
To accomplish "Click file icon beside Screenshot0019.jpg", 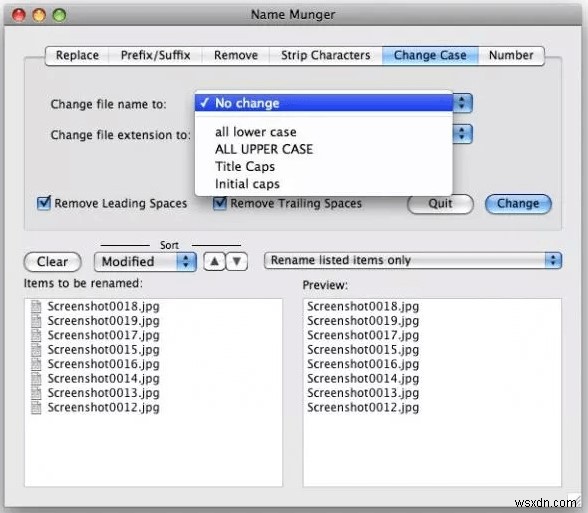I will click(36, 321).
